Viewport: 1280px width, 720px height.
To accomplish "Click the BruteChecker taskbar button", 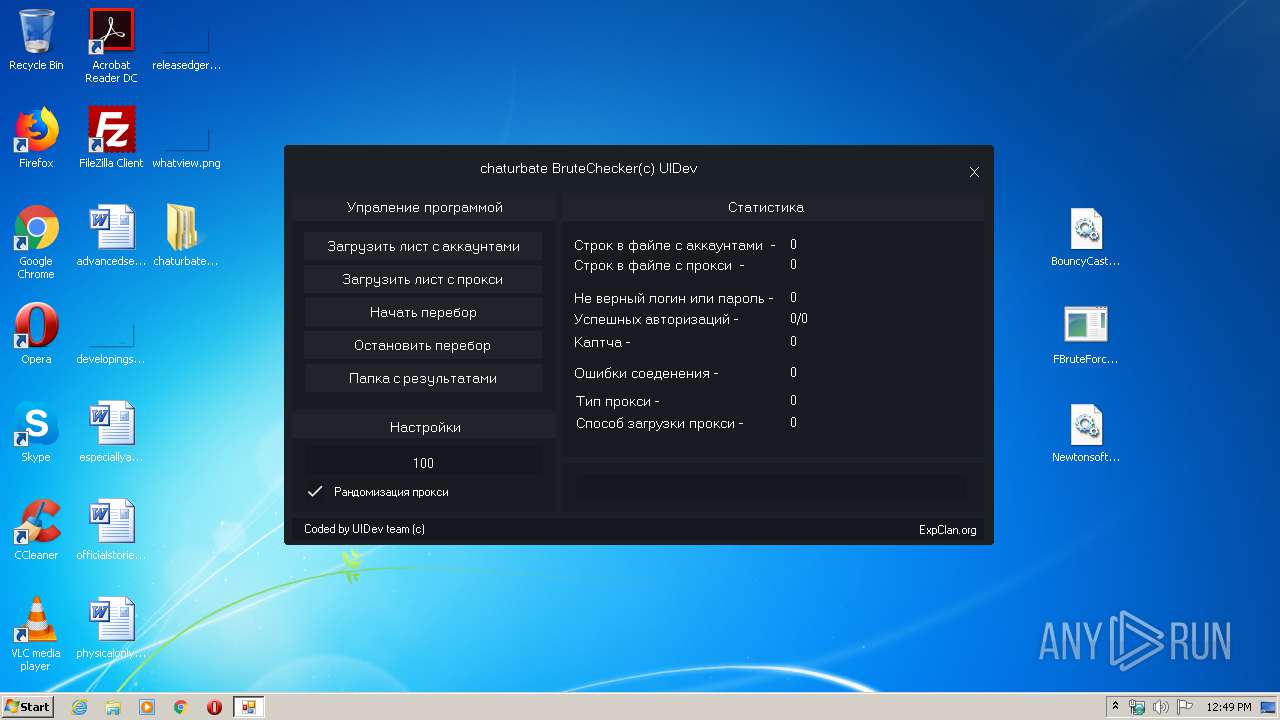I will coord(249,707).
